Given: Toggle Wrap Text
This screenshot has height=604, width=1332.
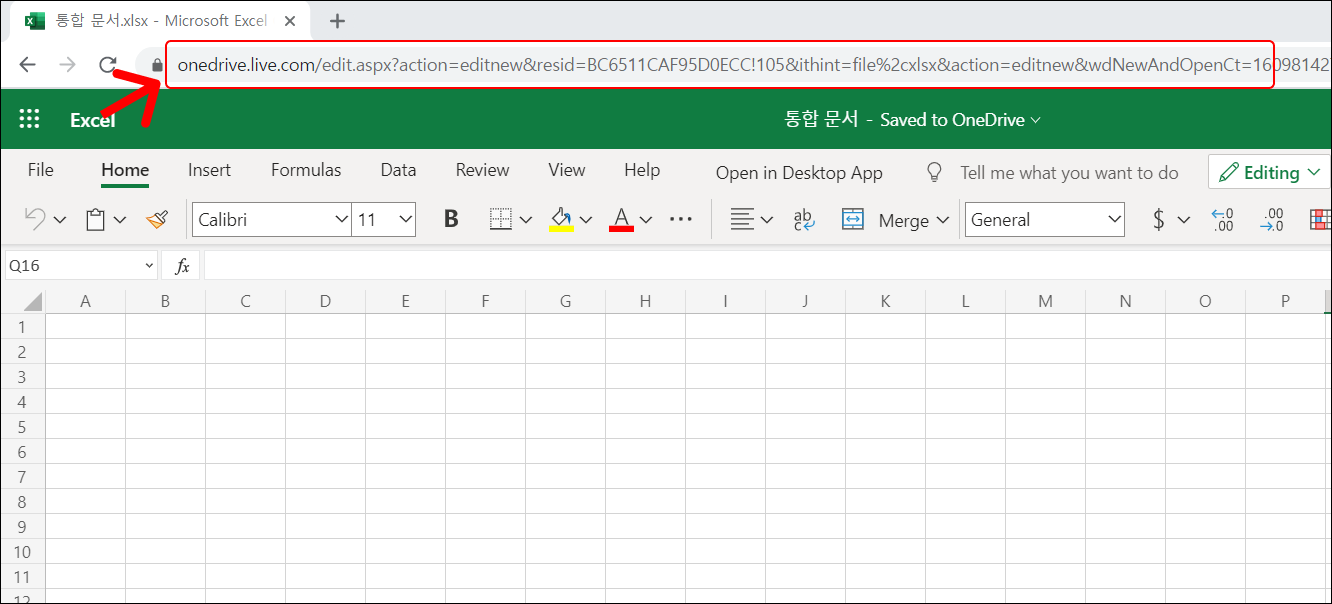Looking at the screenshot, I should (x=803, y=220).
